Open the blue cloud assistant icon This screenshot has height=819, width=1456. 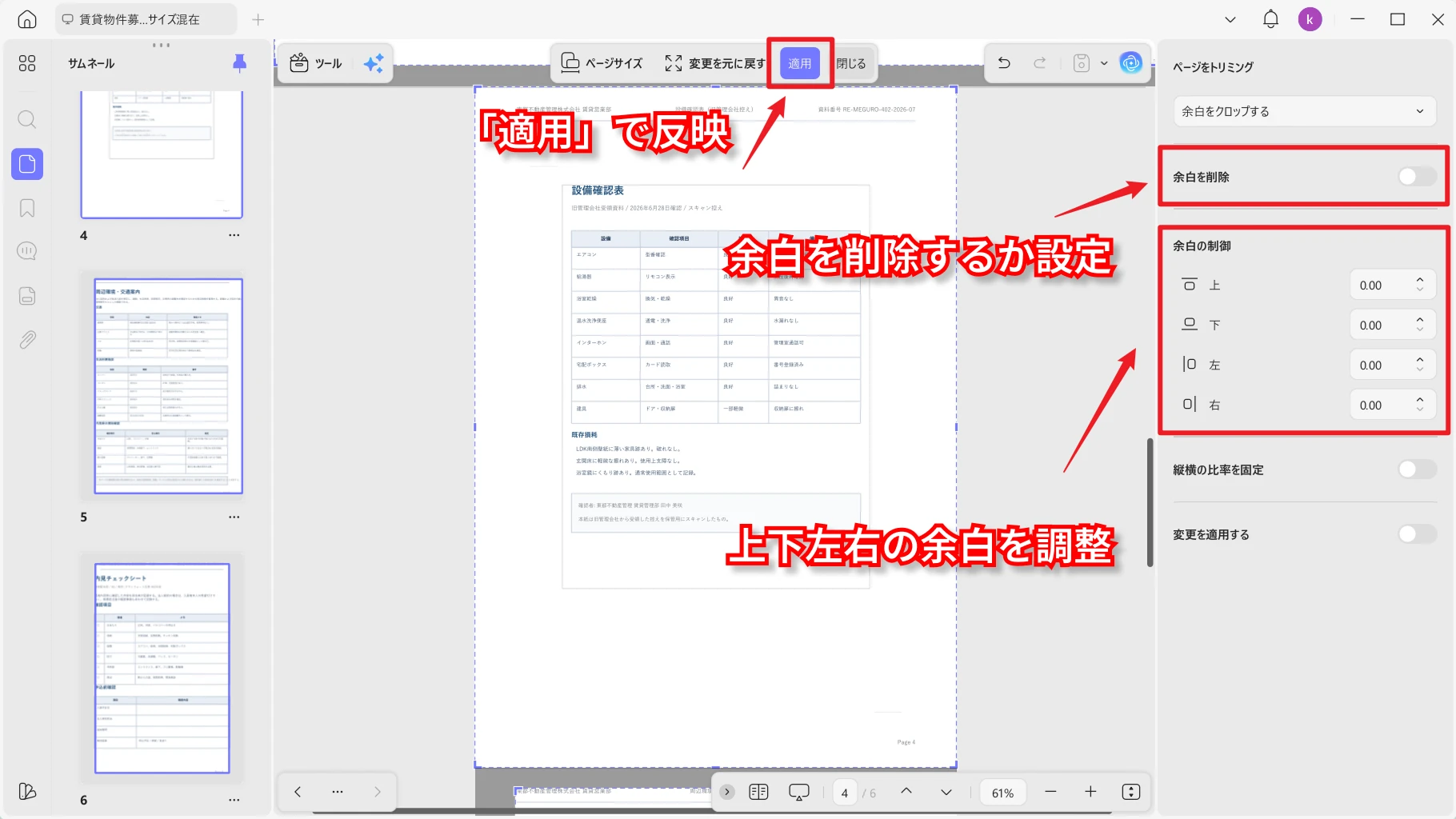[x=1130, y=63]
